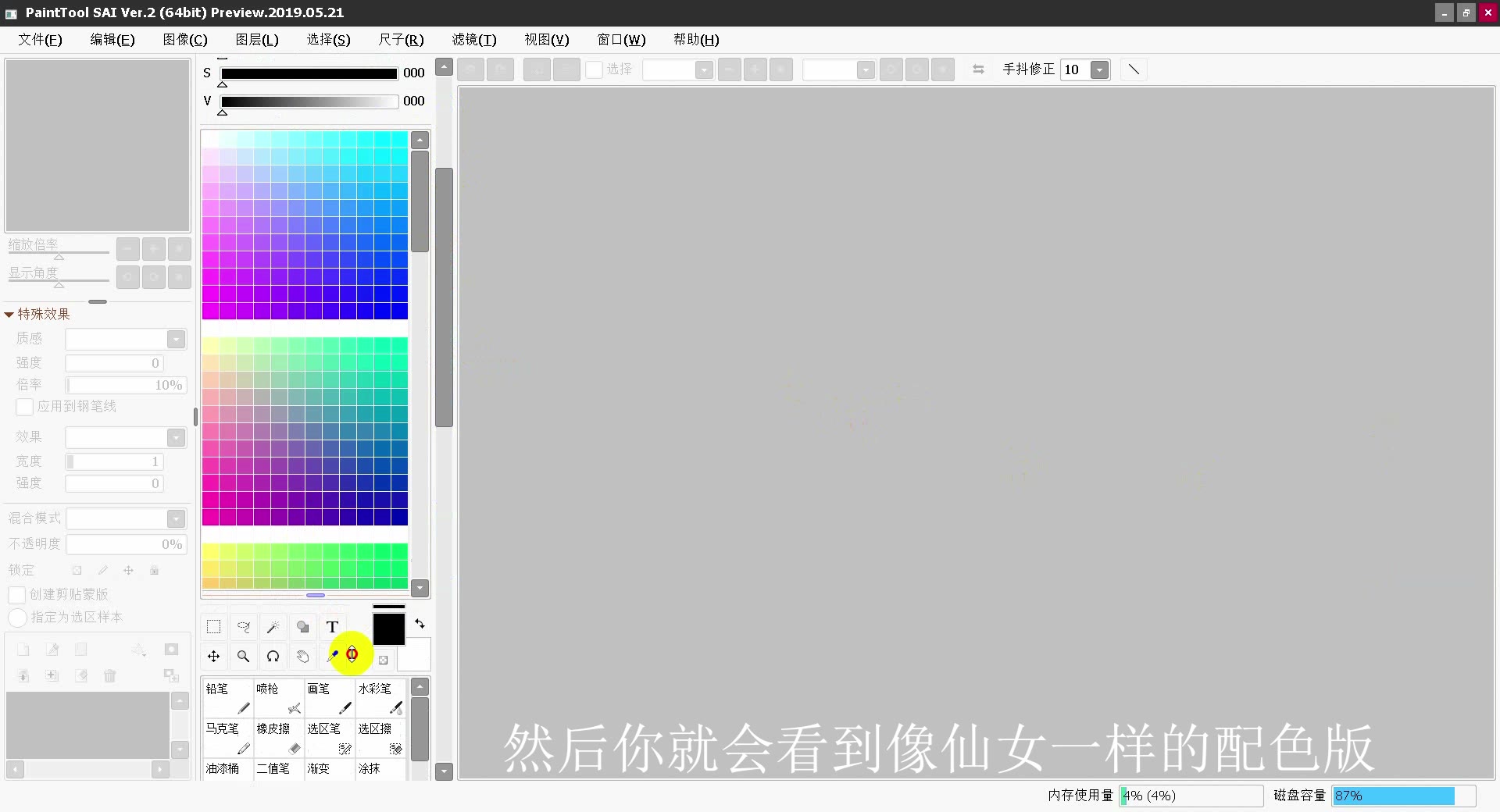
Task: Open the 文件(F) menu
Action: 40,40
